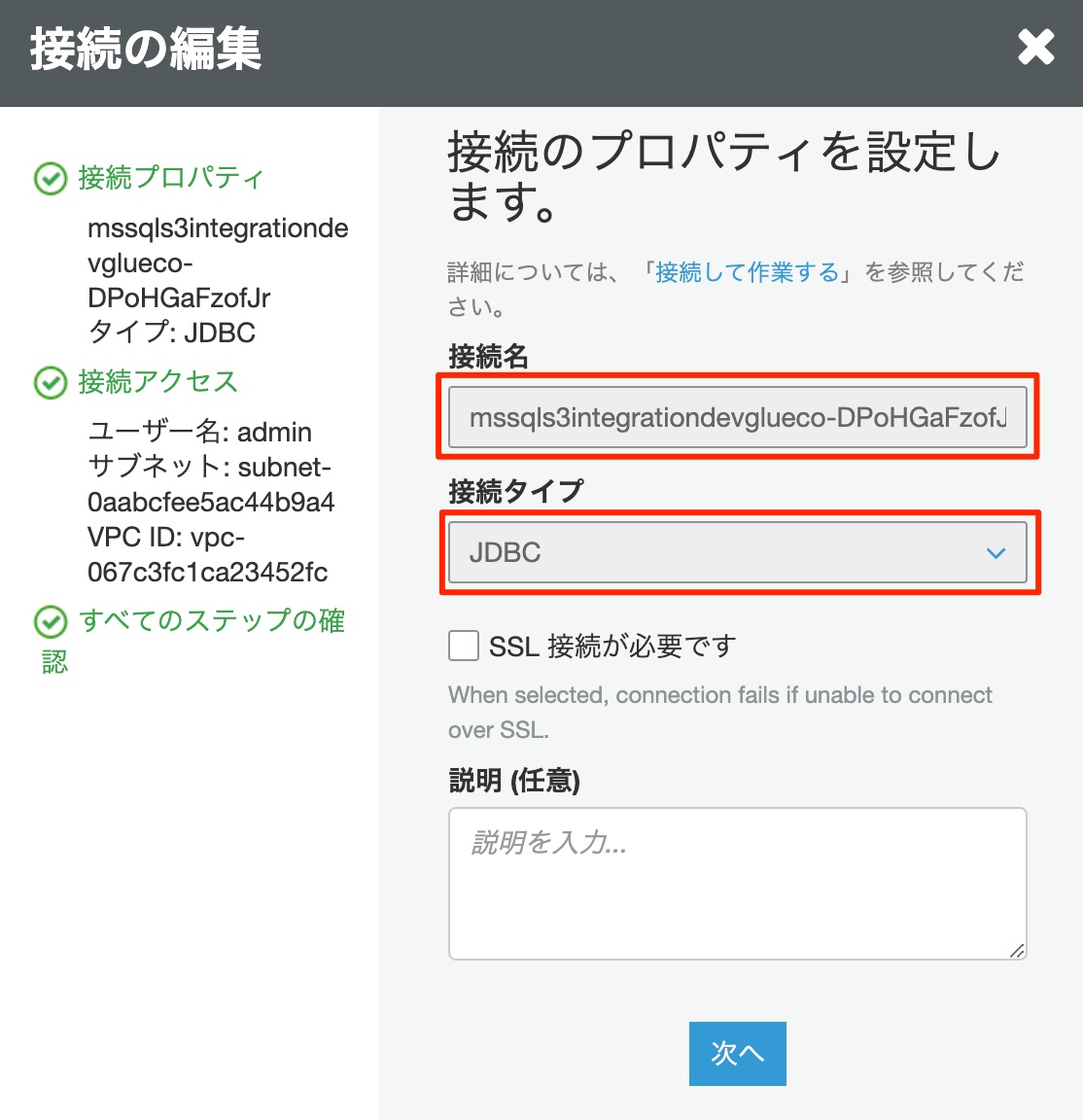The height and width of the screenshot is (1120, 1083).
Task: Click the description textarea resize handle
Action: [x=1017, y=950]
